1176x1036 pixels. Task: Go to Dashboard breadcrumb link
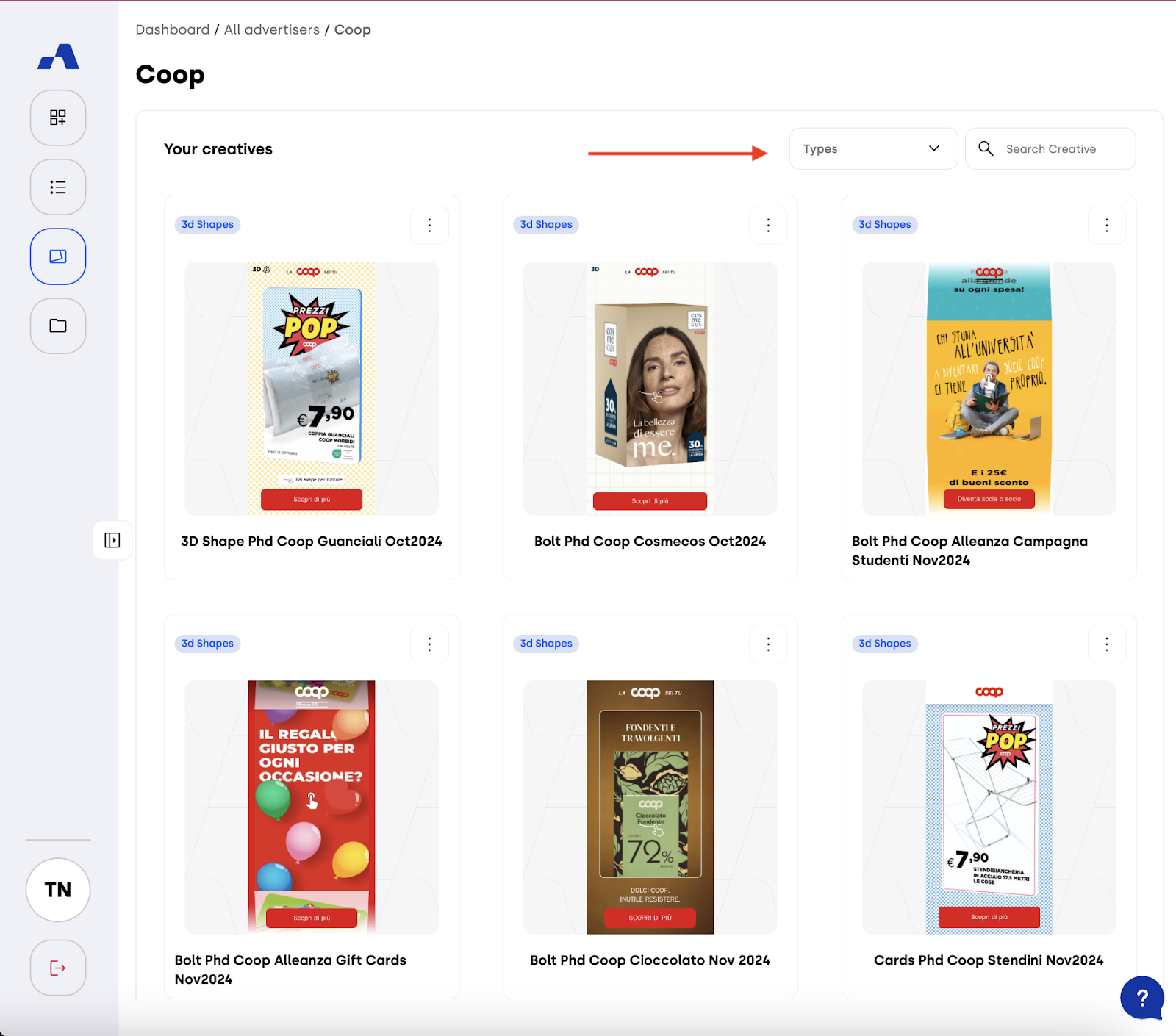(173, 29)
